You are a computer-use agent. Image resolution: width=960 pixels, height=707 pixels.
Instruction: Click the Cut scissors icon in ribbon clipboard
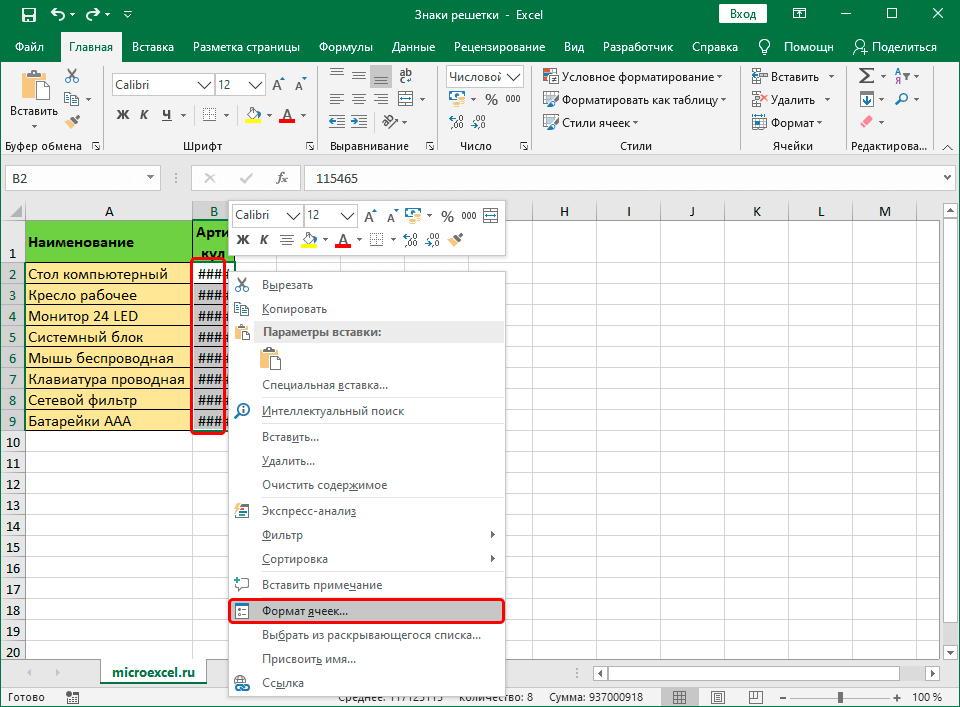click(72, 76)
